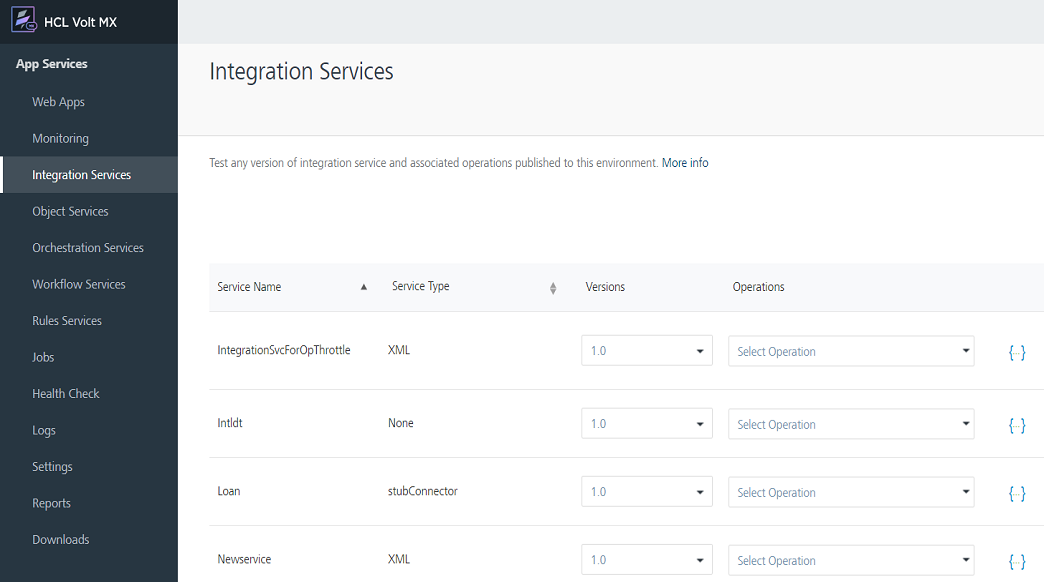This screenshot has height=582, width=1044.
Task: Click the braces icon for Newservice
Action: pos(1016,561)
